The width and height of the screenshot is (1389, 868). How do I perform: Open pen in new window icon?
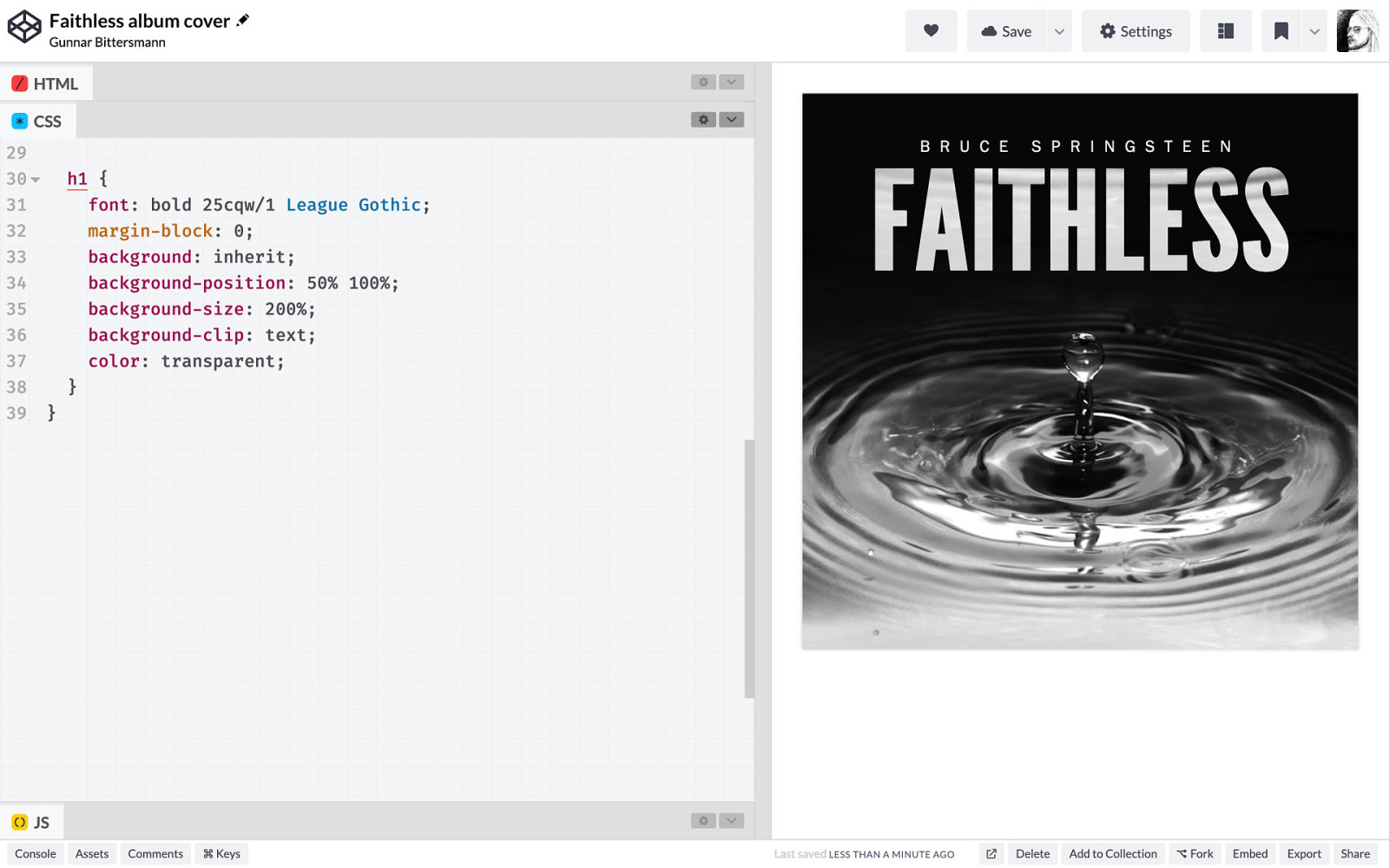[991, 854]
